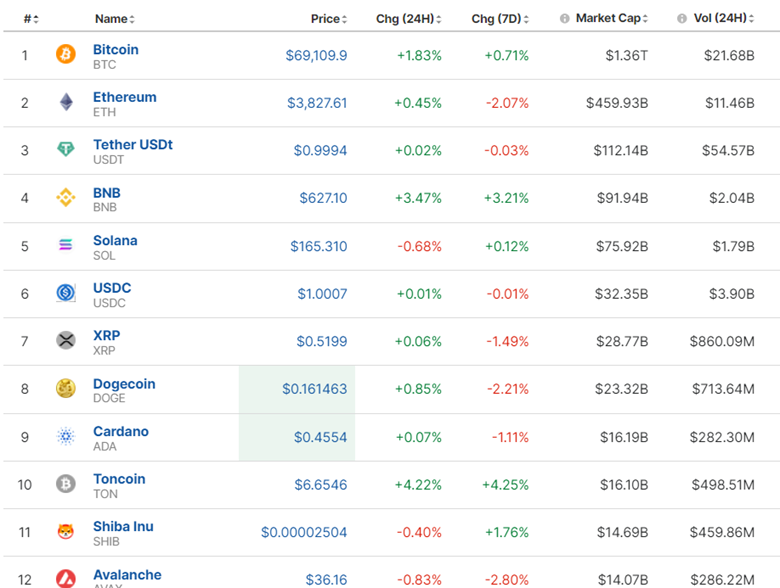This screenshot has width=780, height=588.
Task: Click Avalanche price $36.16
Action: 326,580
